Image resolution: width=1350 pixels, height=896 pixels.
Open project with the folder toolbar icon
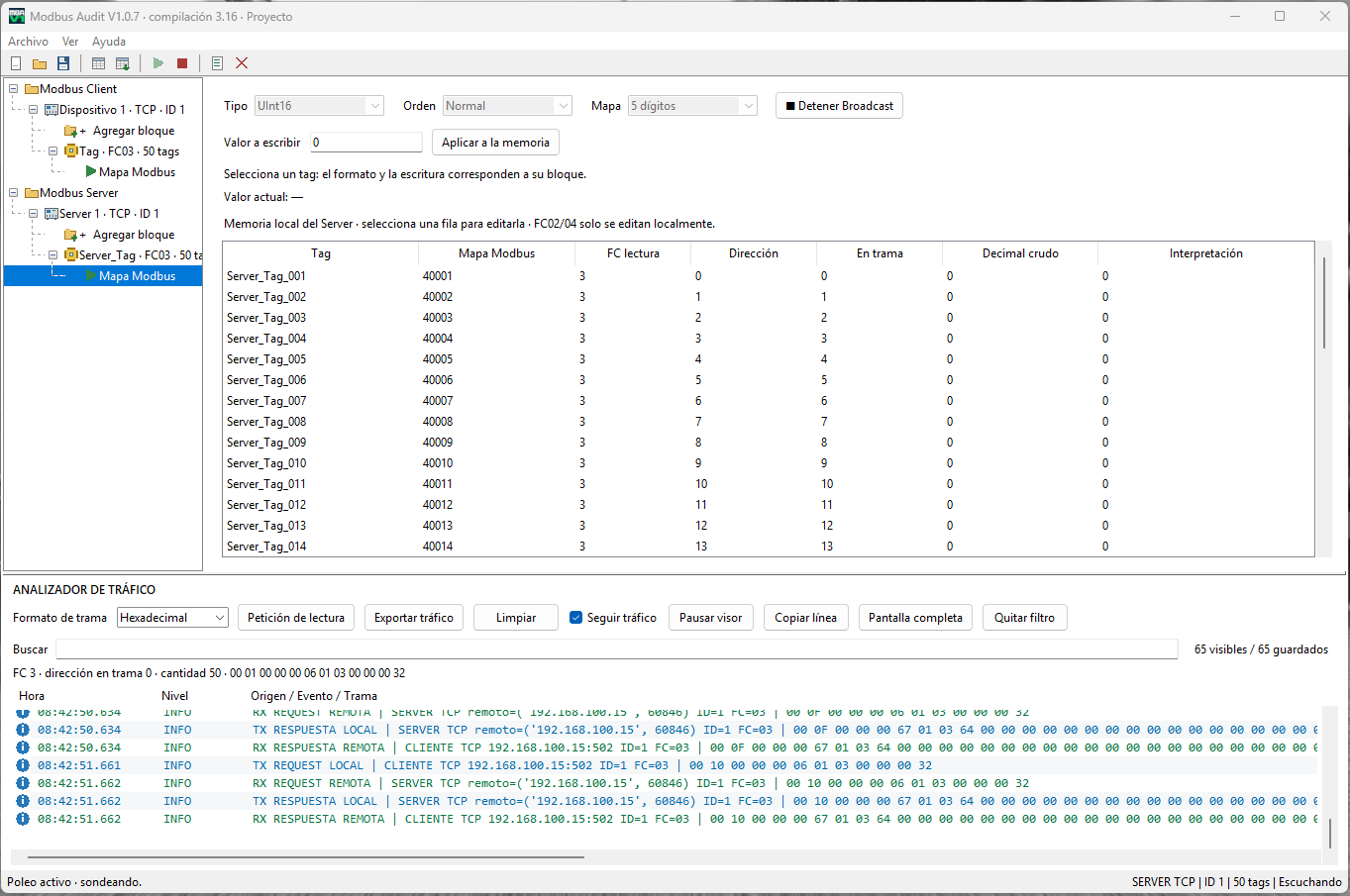pyautogui.click(x=40, y=63)
